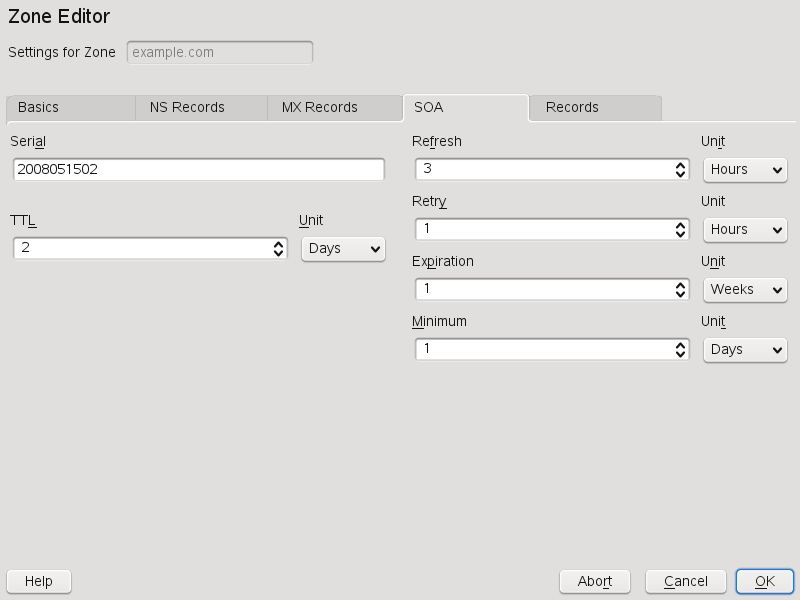
Task: Select the MX Records tab
Action: tap(334, 108)
